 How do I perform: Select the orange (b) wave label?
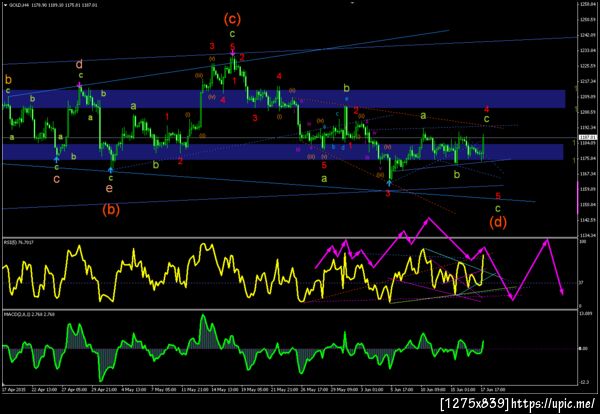coord(111,209)
